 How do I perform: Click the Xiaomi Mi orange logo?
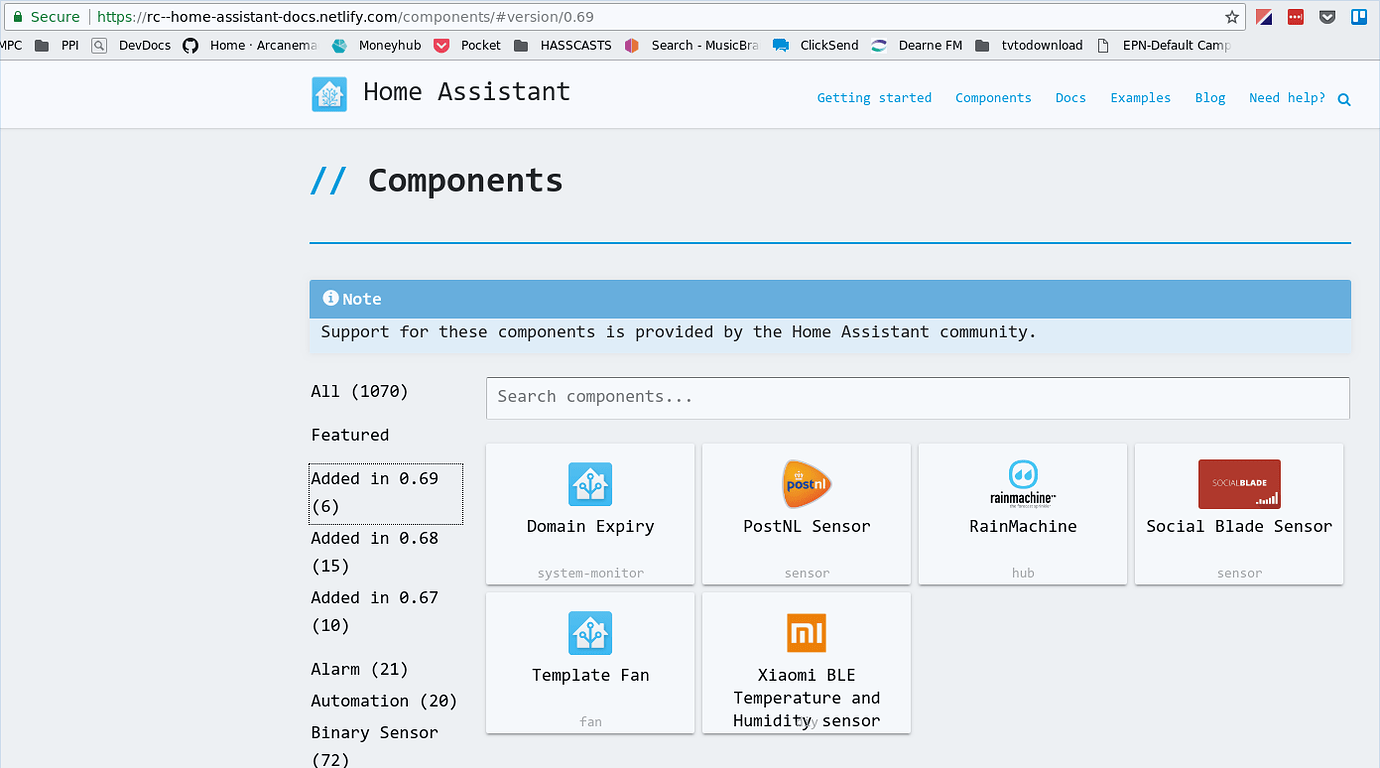click(x=807, y=633)
